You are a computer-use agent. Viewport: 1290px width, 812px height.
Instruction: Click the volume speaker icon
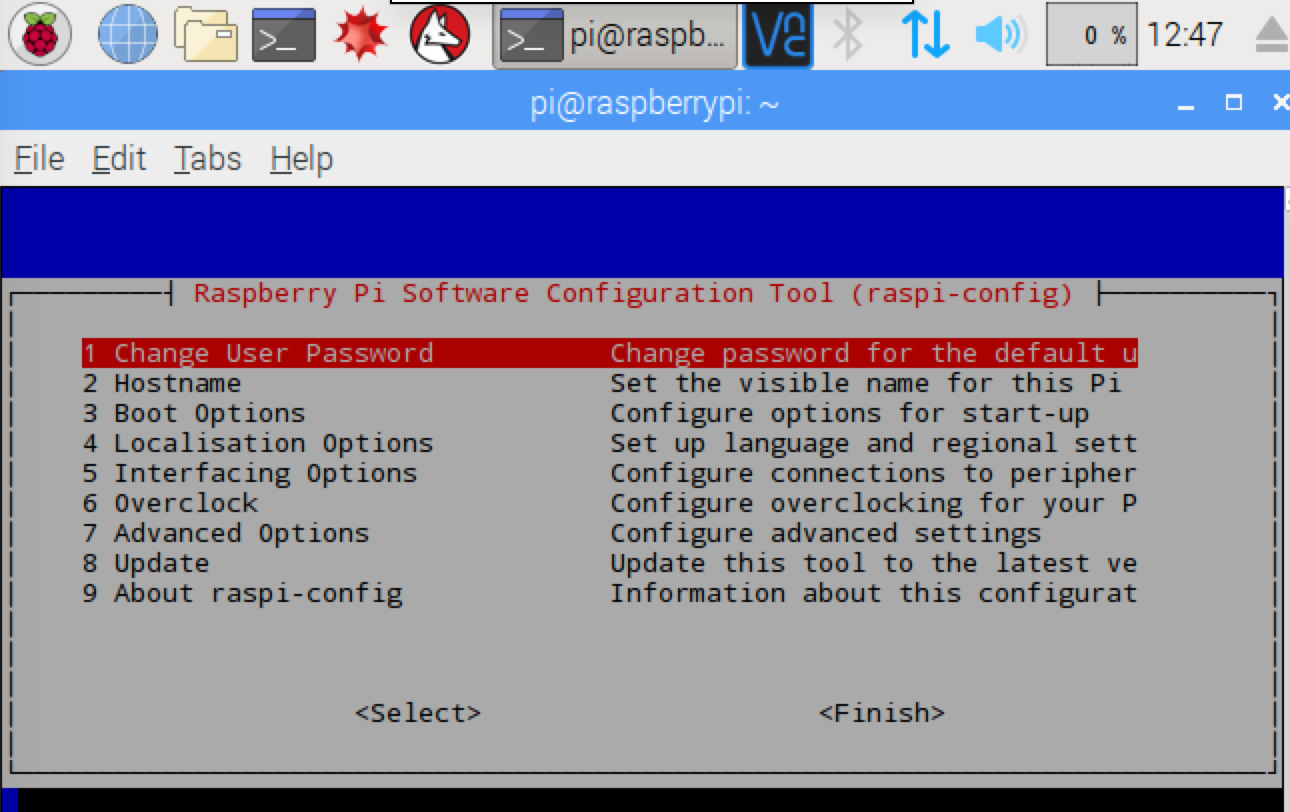tap(1000, 35)
